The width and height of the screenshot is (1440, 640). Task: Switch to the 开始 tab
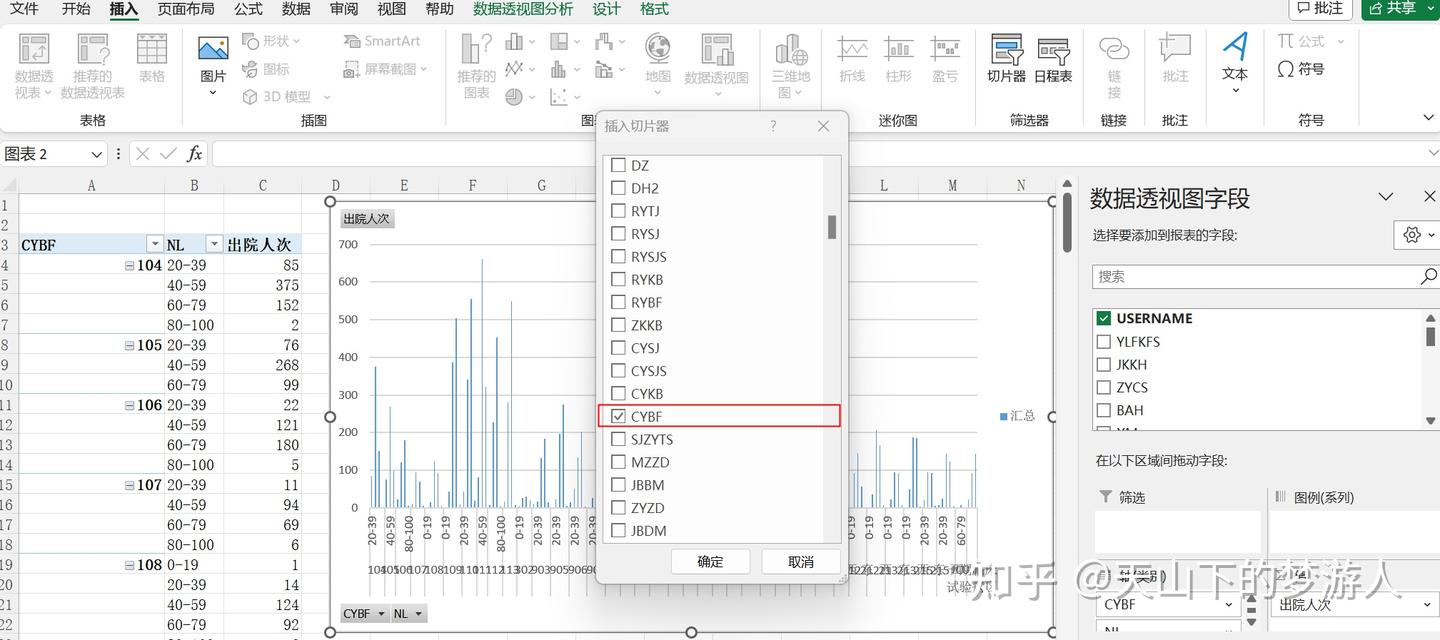pyautogui.click(x=76, y=9)
